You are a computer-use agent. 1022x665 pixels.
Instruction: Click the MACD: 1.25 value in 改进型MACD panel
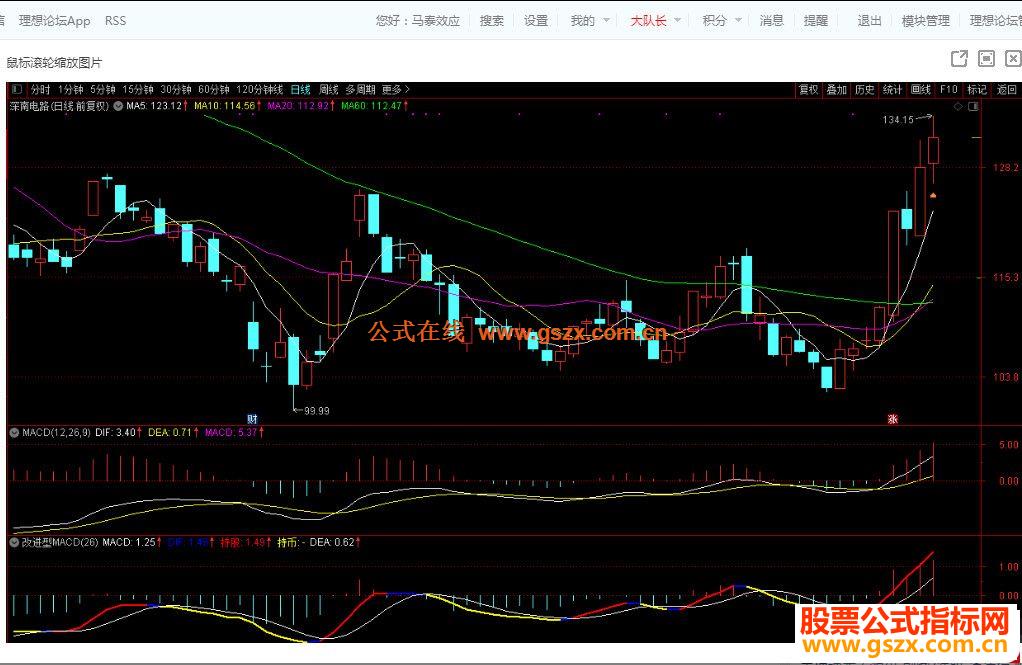(132, 542)
